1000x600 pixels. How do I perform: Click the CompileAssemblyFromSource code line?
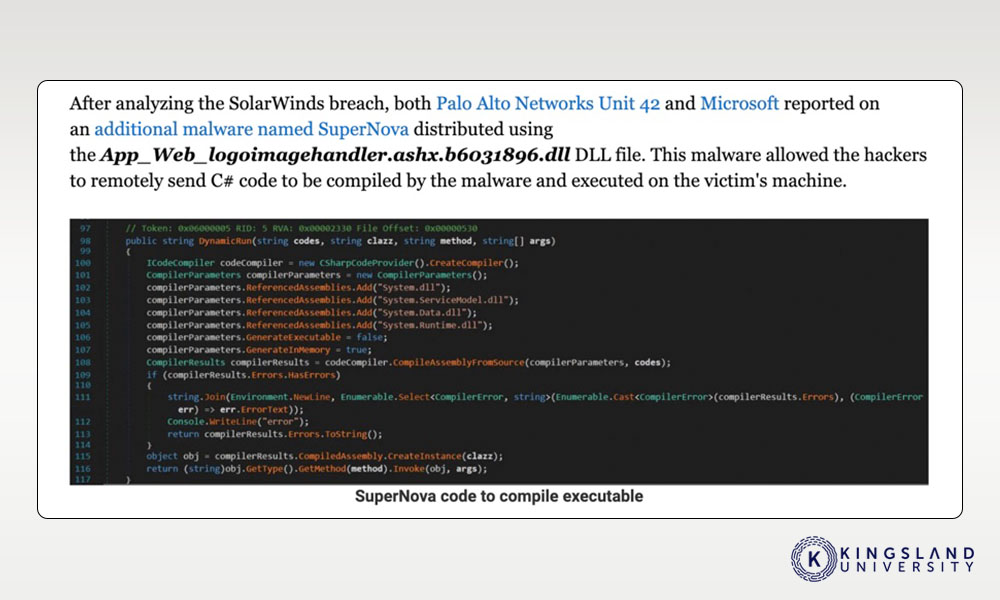(x=408, y=362)
